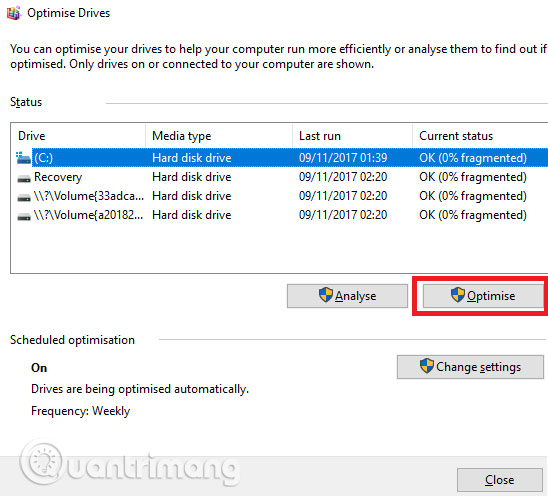Image resolution: width=548 pixels, height=496 pixels.
Task: Select the \\?\Volume{a20182... name
Action: click(x=88, y=215)
